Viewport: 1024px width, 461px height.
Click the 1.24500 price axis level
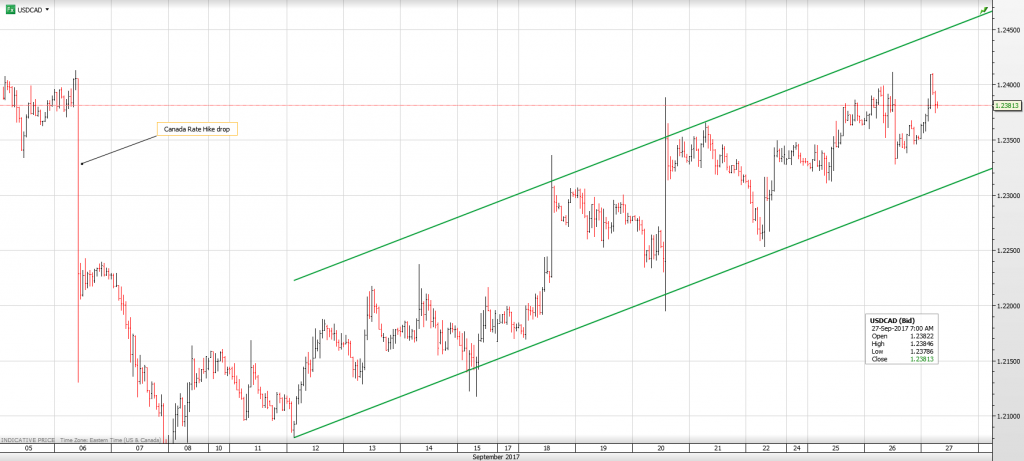[x=1007, y=31]
